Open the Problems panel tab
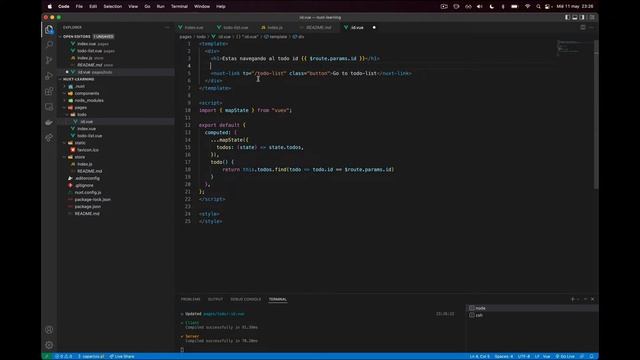The width and height of the screenshot is (640, 360). click(x=191, y=299)
